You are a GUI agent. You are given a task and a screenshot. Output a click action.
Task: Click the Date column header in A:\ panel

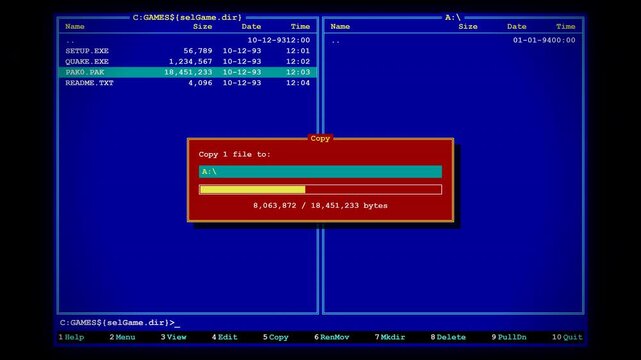click(517, 26)
